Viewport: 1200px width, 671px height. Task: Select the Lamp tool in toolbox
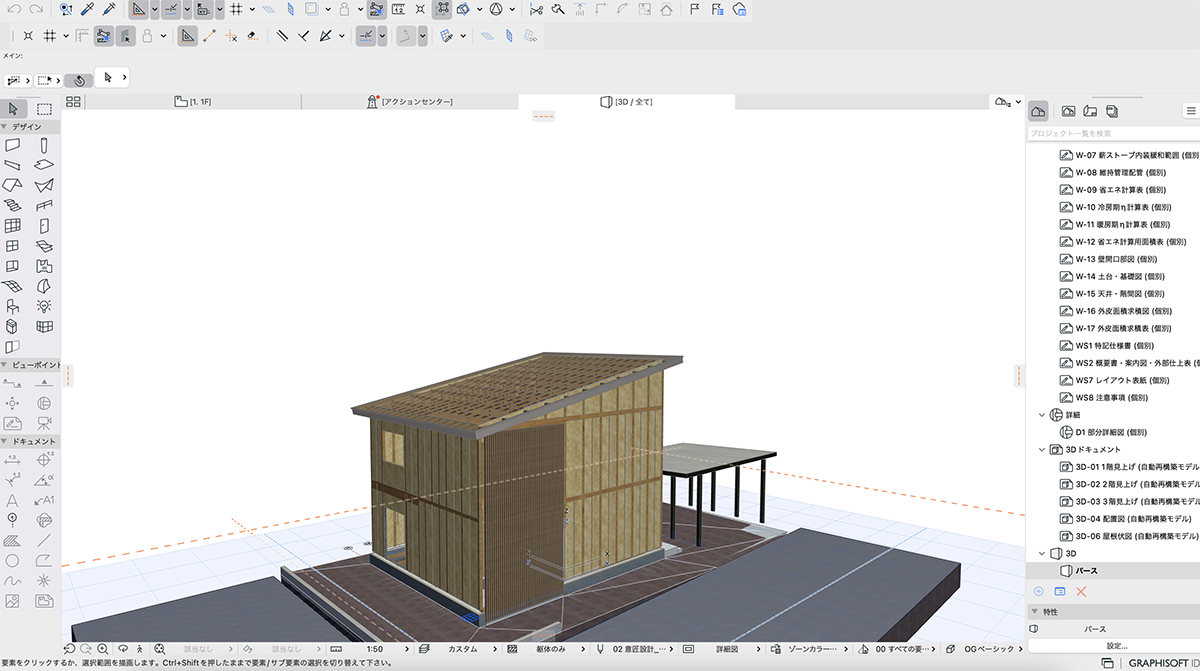44,306
